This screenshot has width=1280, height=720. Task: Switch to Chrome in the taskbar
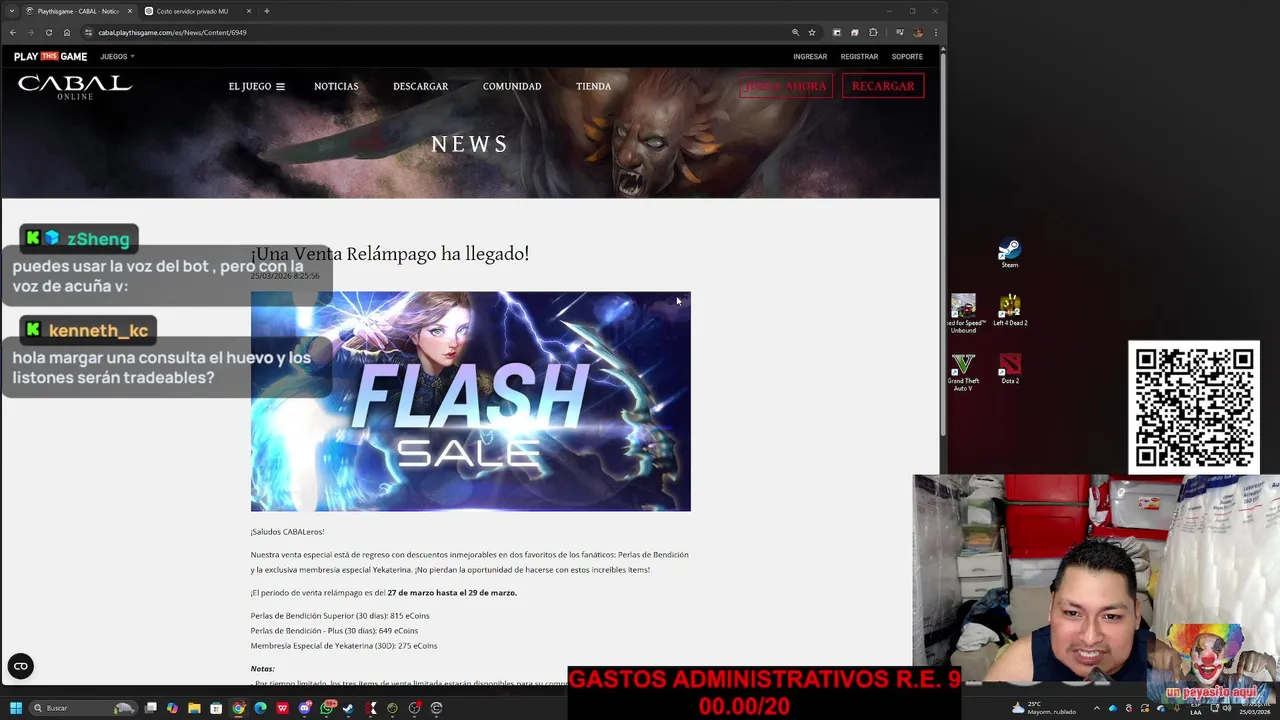click(238, 708)
